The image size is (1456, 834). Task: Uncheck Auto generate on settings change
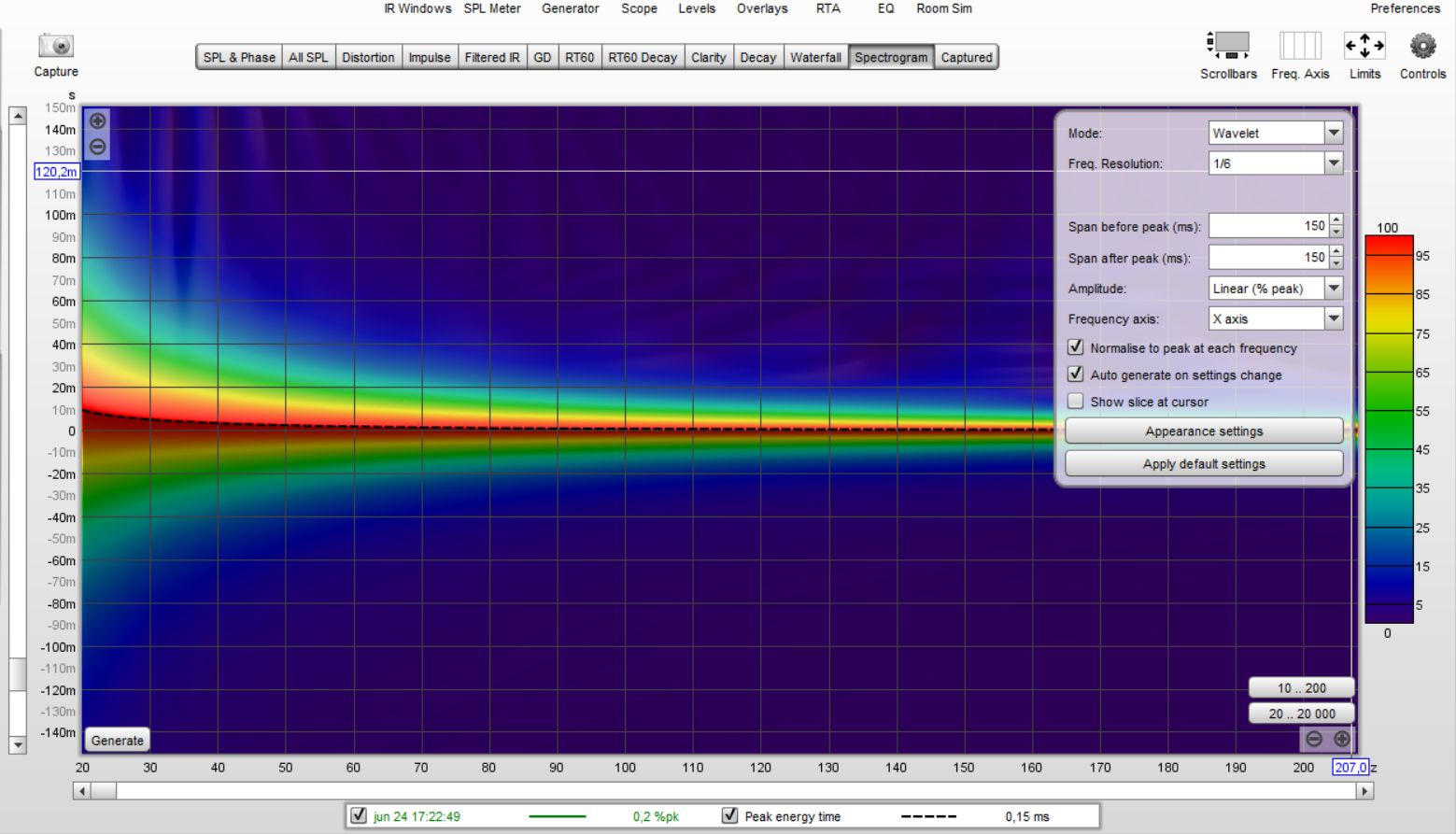point(1076,375)
